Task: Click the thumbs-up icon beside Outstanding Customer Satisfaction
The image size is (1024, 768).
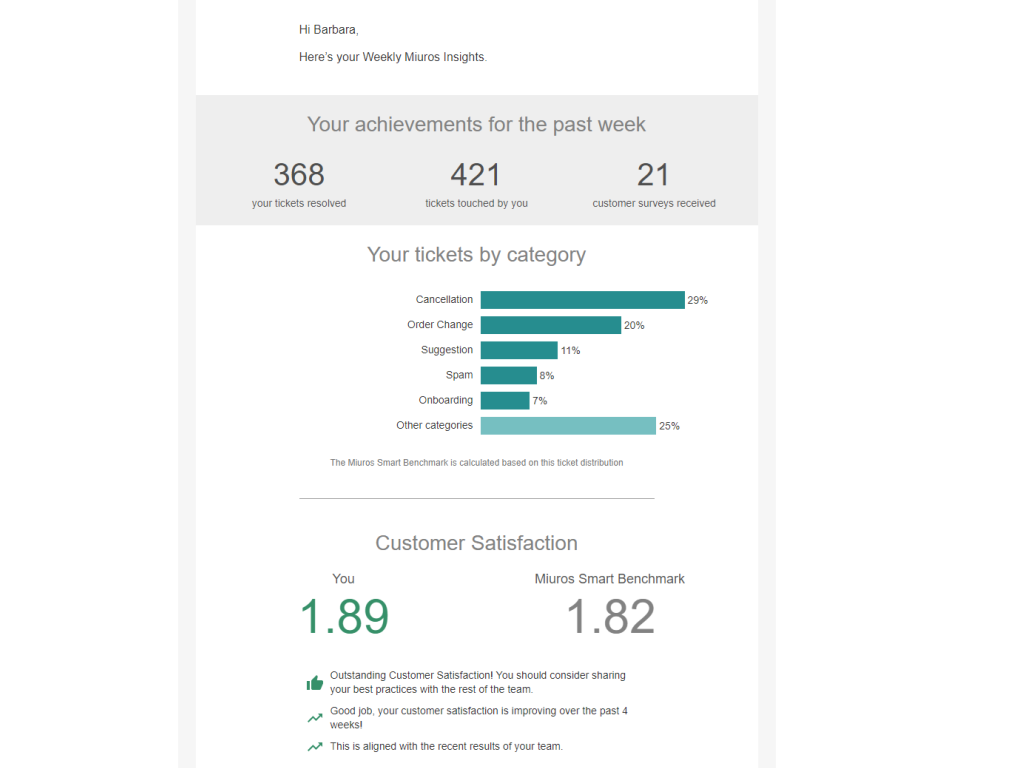Action: 315,683
